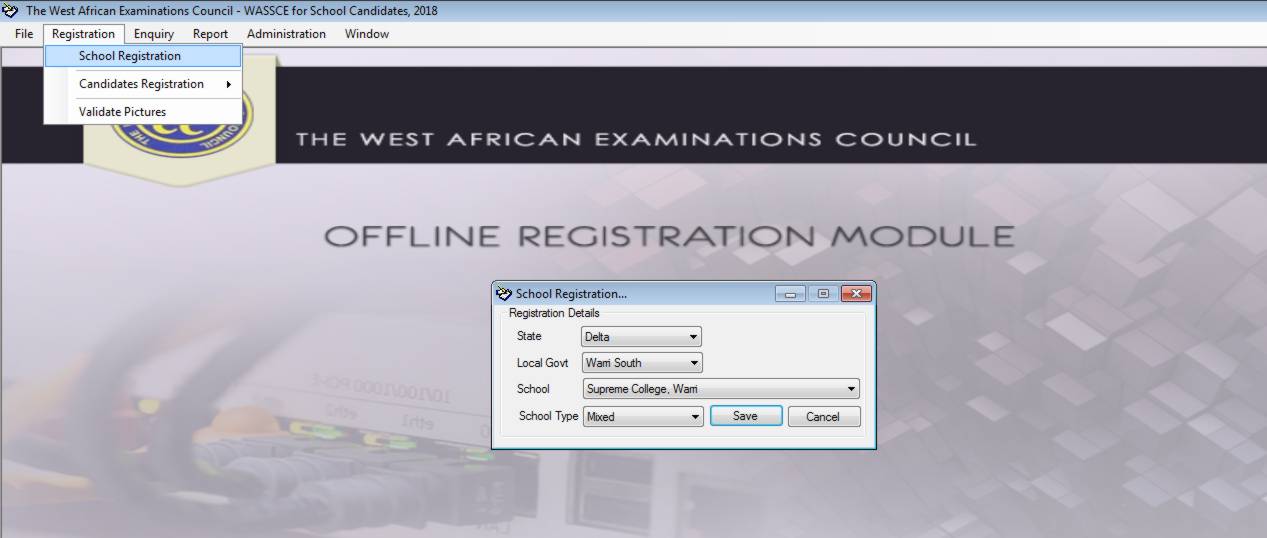
Task: Expand the Candidates Registration submenu
Action: (x=143, y=84)
